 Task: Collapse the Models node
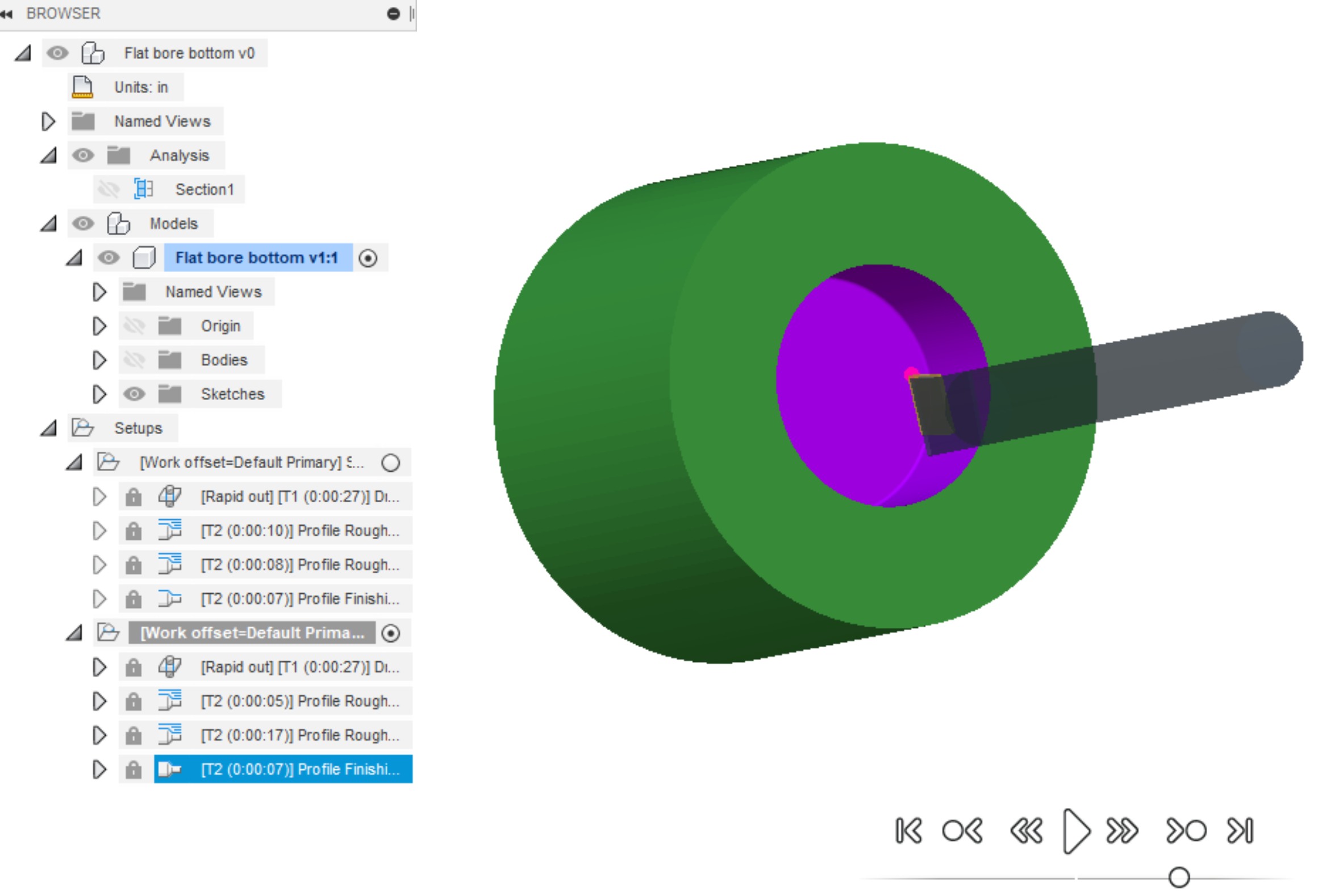tap(48, 223)
